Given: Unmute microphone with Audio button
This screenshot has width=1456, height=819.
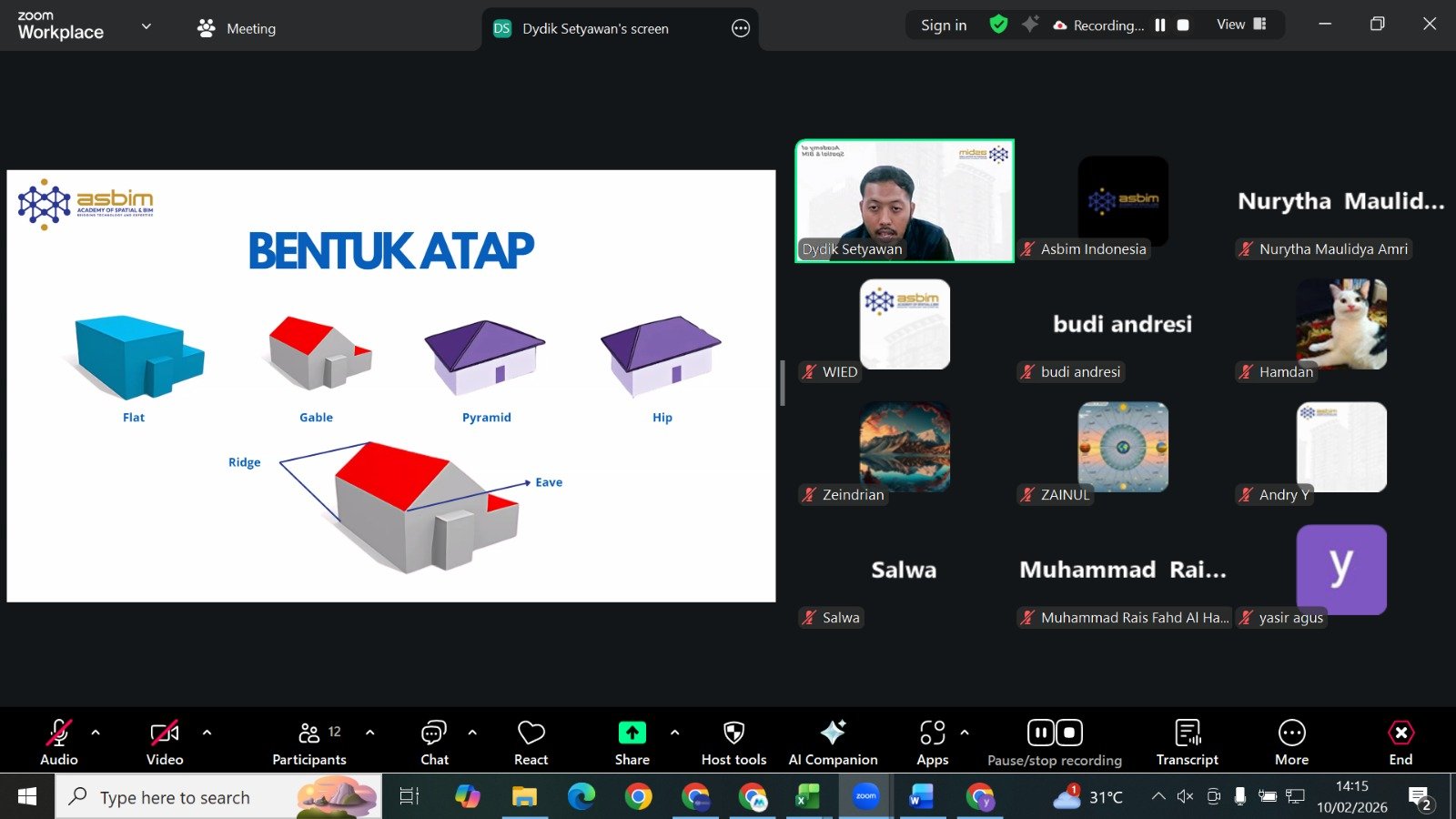Looking at the screenshot, I should 59,743.
